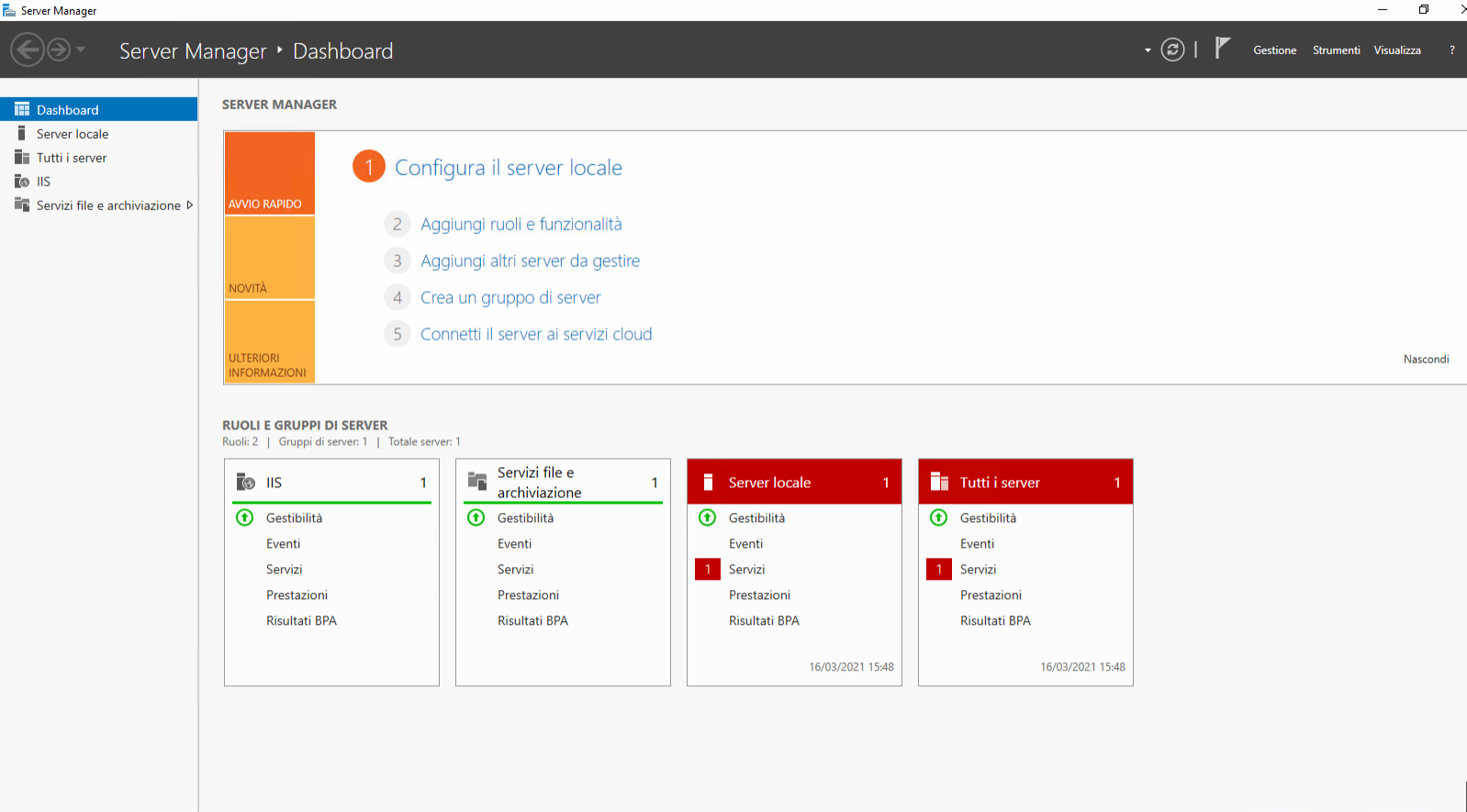1467x812 pixels.
Task: Open Eventi in Servizi file e archiviazione tile
Action: pos(515,544)
